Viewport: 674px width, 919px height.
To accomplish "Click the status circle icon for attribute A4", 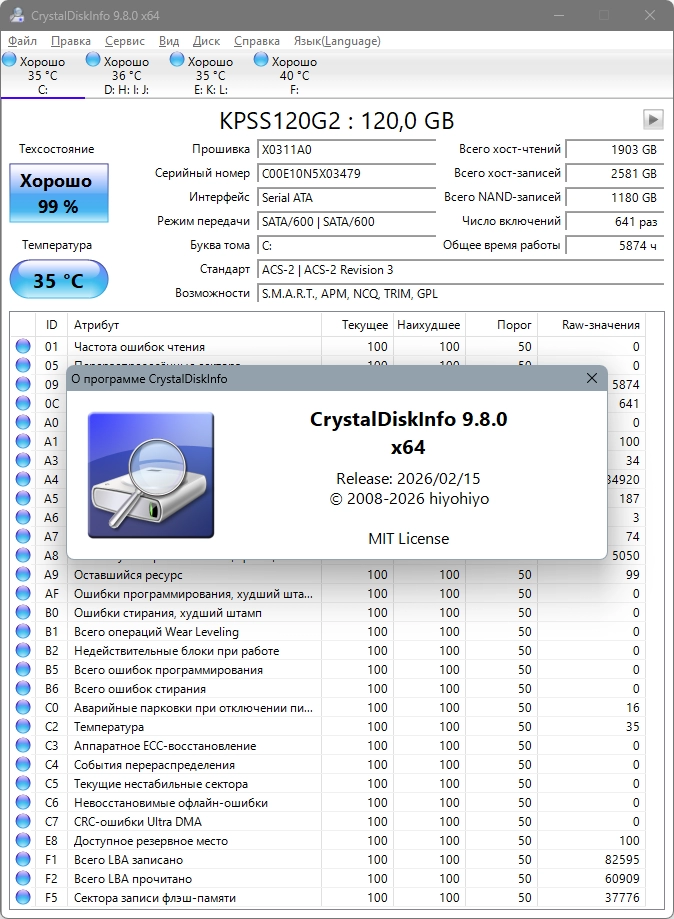I will (x=23, y=479).
